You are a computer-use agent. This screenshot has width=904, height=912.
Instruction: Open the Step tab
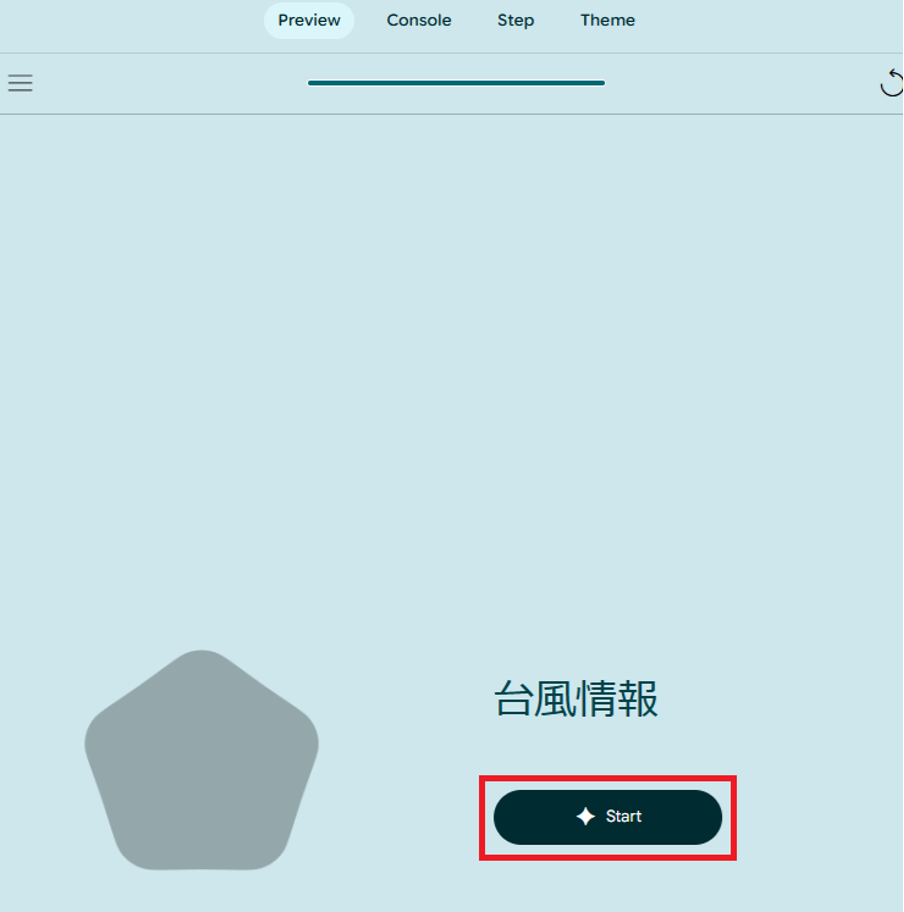click(515, 20)
